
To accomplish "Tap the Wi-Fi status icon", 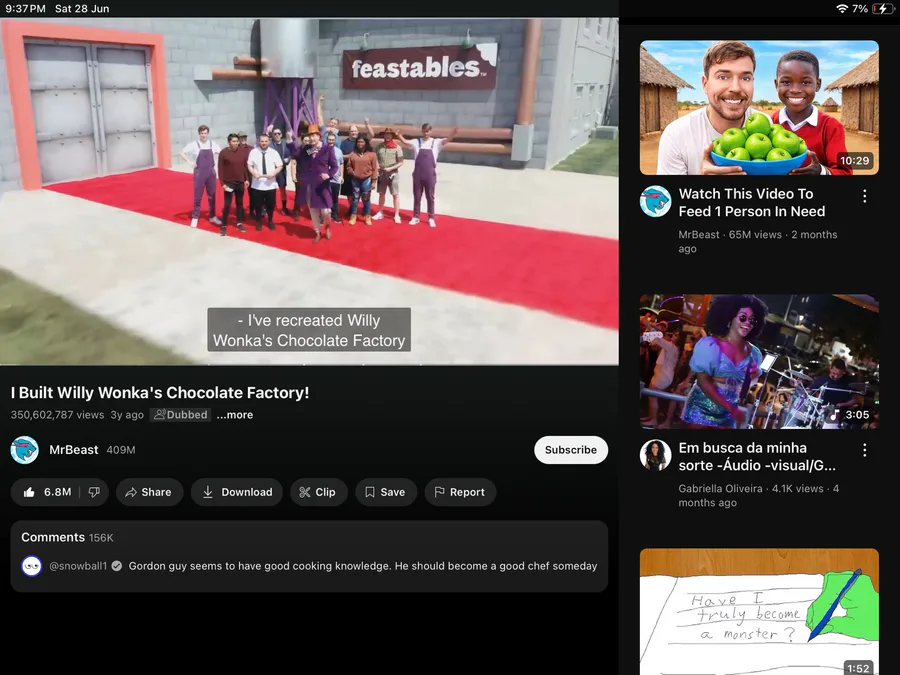I will (x=841, y=9).
